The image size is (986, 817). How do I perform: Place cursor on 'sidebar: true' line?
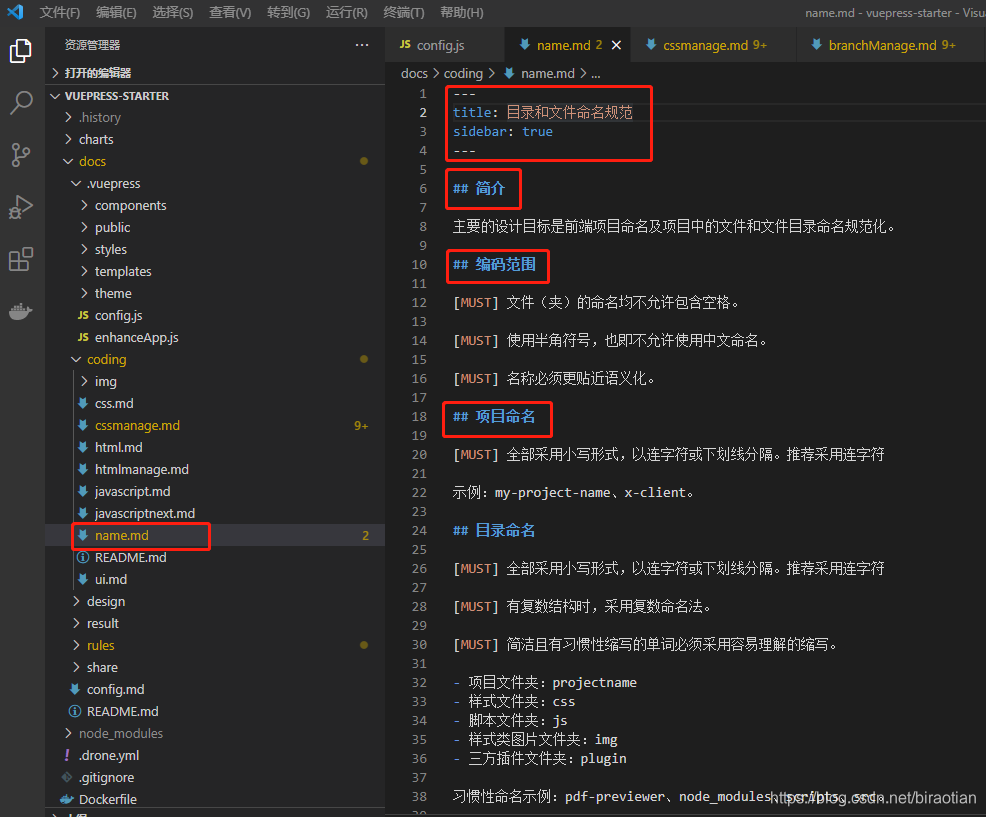point(502,131)
